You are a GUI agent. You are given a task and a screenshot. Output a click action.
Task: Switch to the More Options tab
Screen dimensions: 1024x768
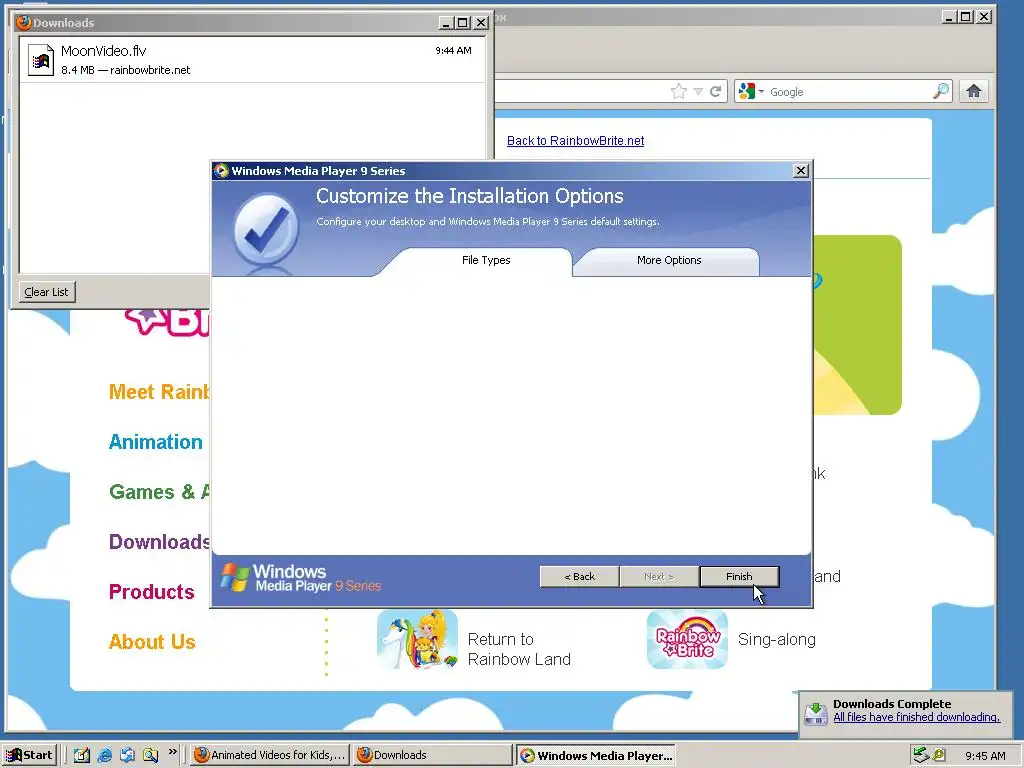coord(669,261)
